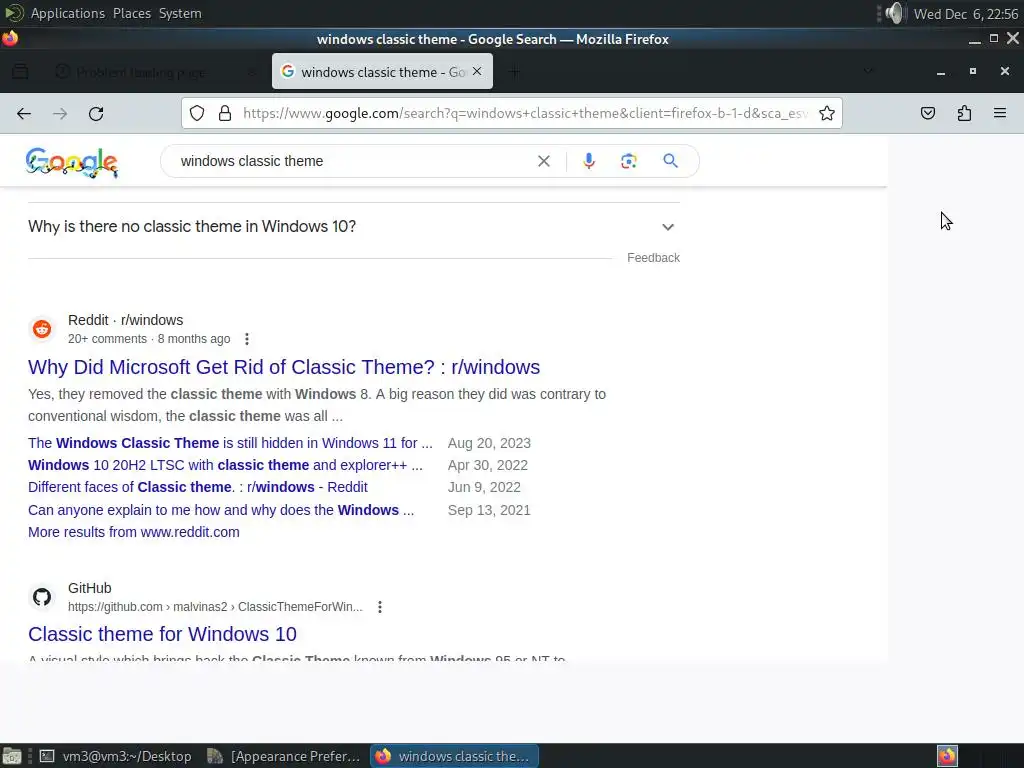Go back to the previous page
This screenshot has width=1024, height=768.
24,114
